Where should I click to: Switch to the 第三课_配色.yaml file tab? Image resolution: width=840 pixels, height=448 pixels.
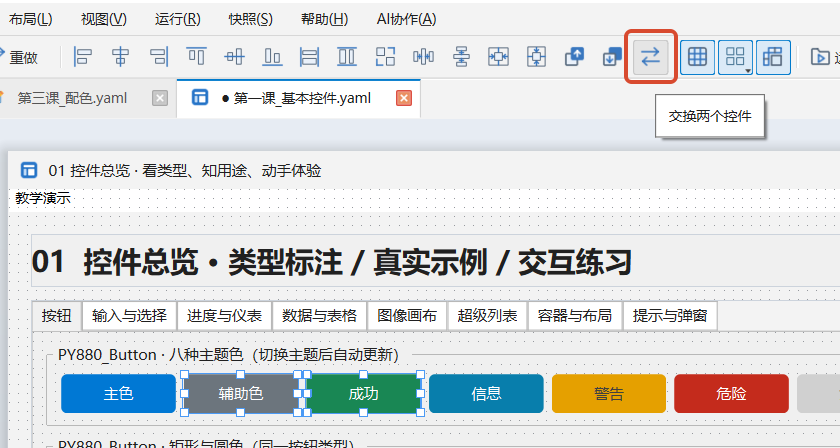[72, 98]
